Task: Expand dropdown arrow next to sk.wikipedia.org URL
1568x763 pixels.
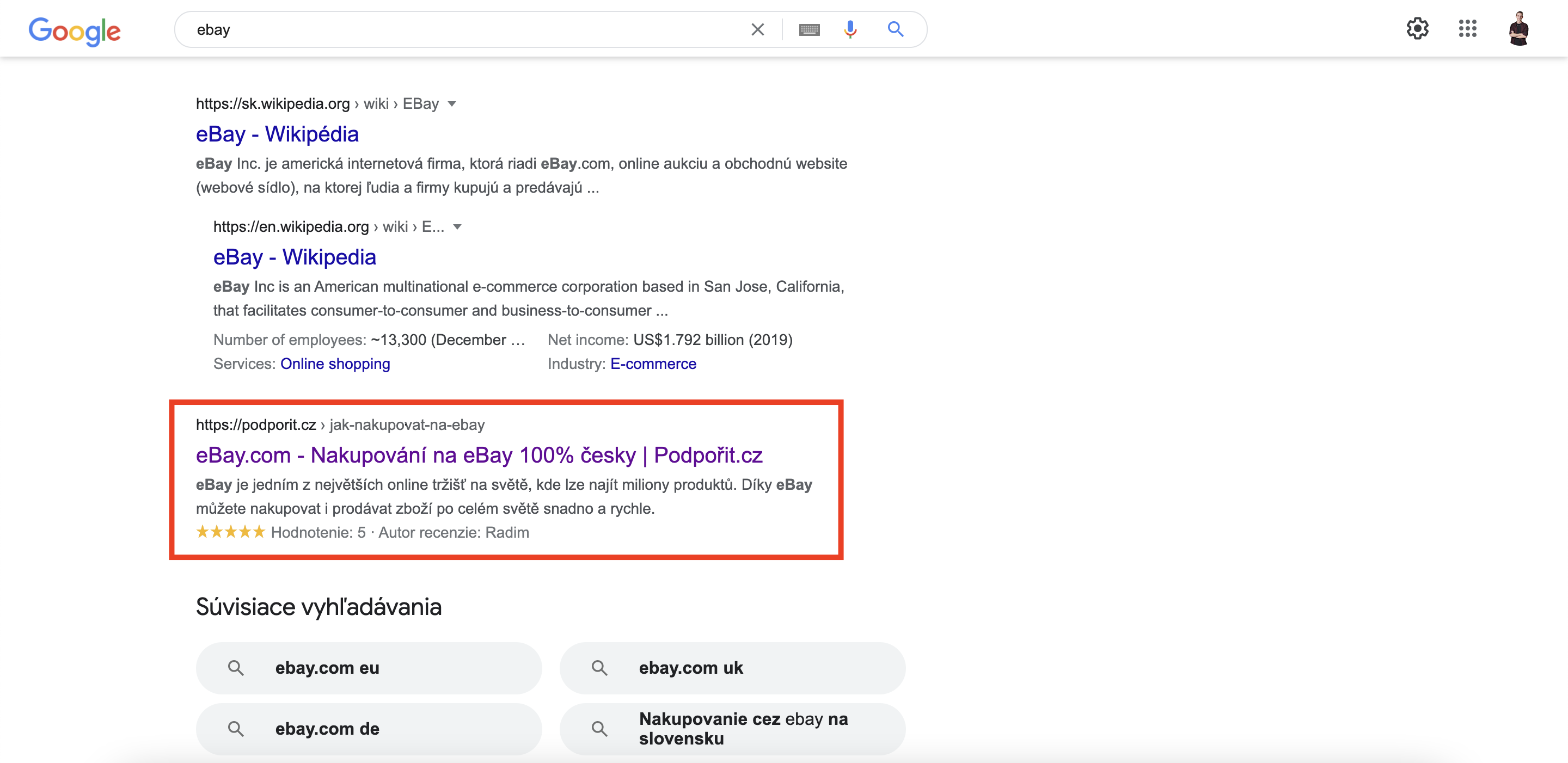Action: click(x=452, y=104)
